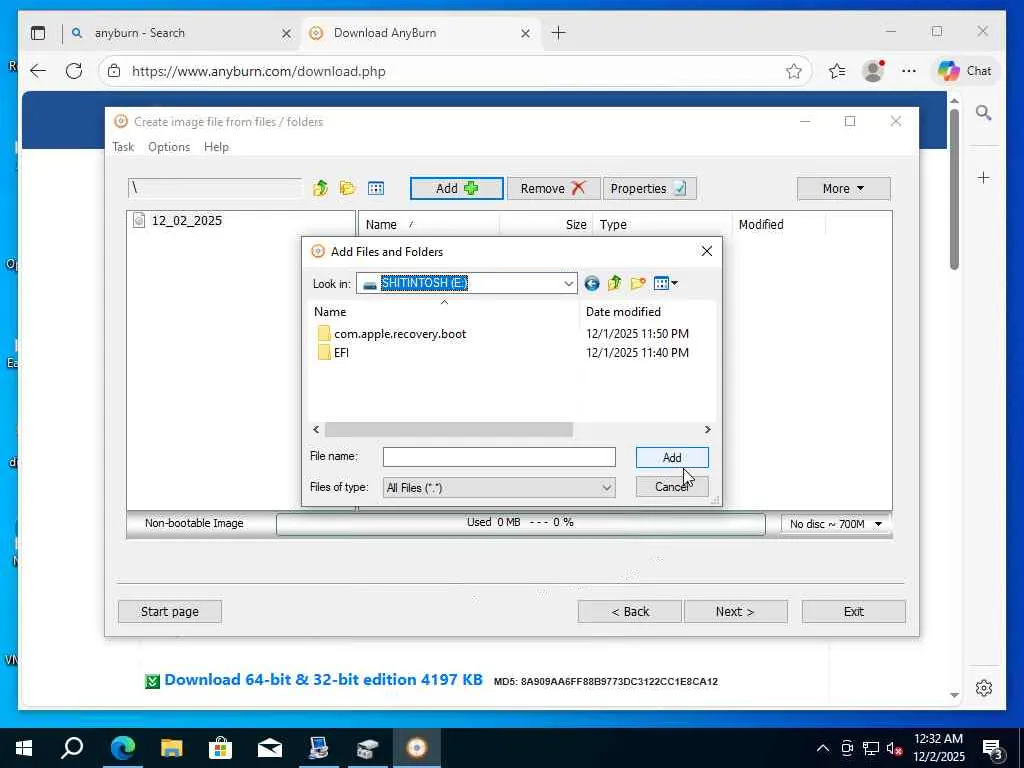Click the go-back icon in Add Files dialog
Viewport: 1024px width, 768px height.
pyautogui.click(x=592, y=283)
